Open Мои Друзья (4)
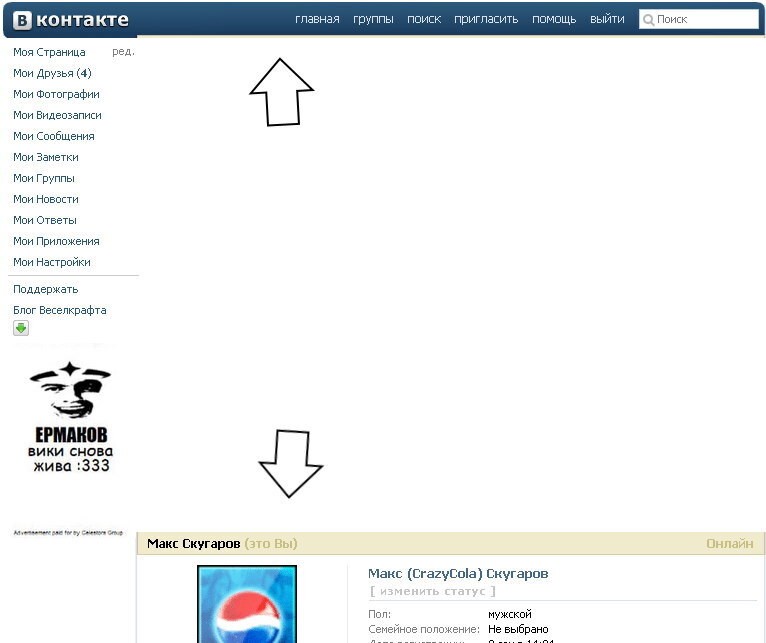Viewport: 766px width, 643px height. click(52, 73)
